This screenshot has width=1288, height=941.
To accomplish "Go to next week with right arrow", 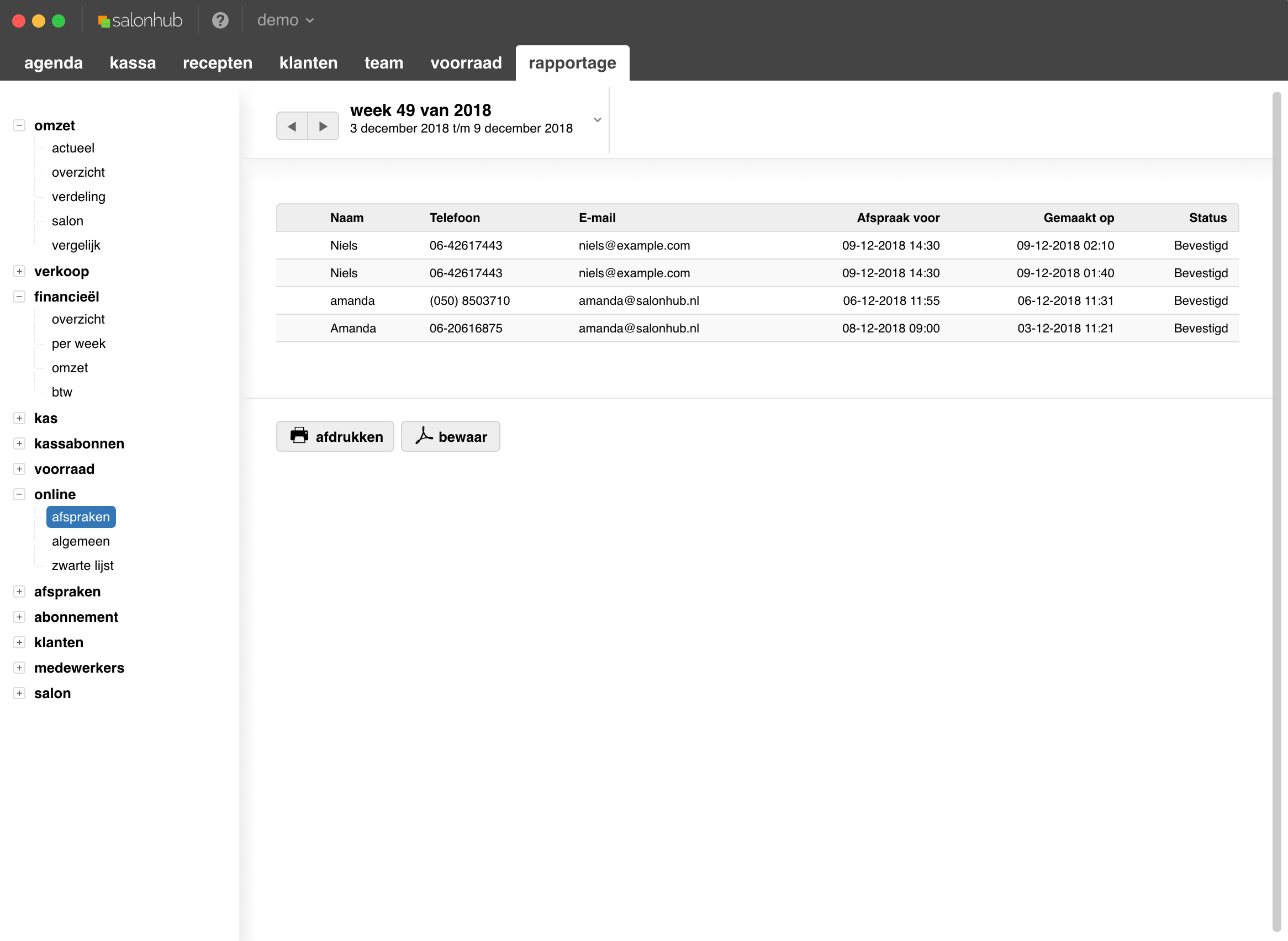I will tap(323, 126).
